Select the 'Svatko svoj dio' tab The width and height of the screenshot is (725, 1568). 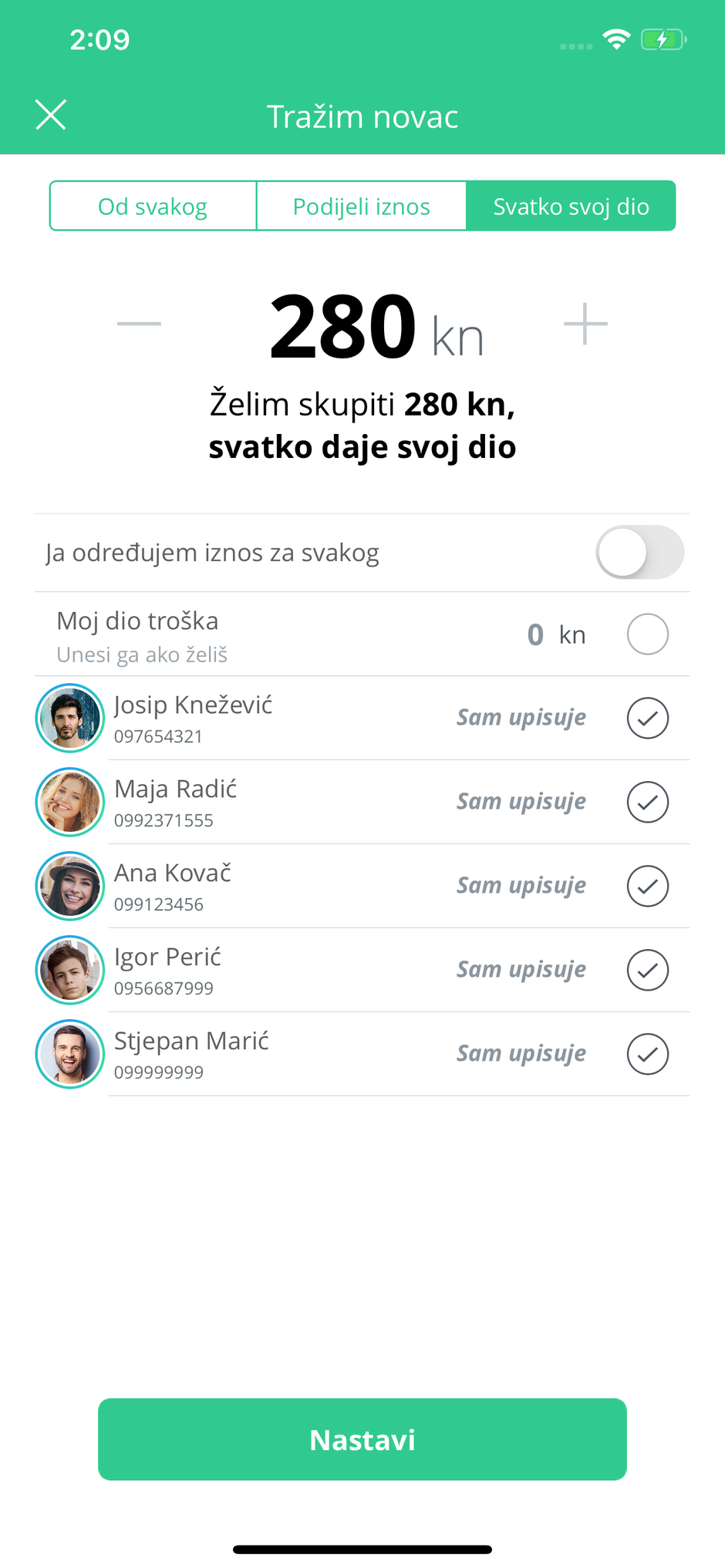pyautogui.click(x=571, y=207)
